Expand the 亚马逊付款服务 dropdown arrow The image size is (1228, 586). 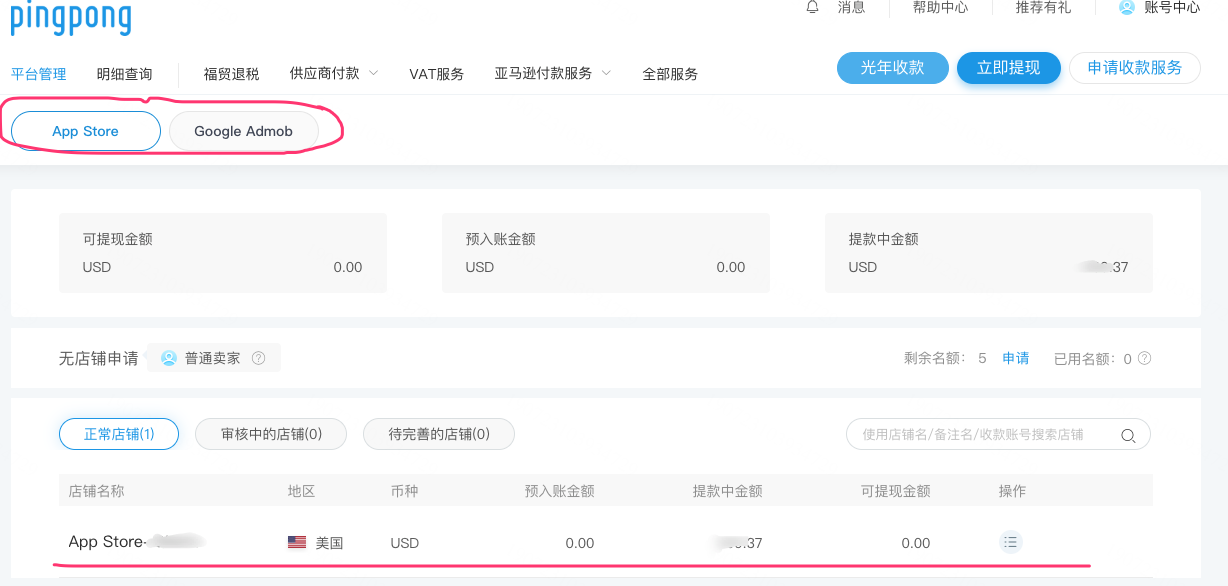pos(606,73)
